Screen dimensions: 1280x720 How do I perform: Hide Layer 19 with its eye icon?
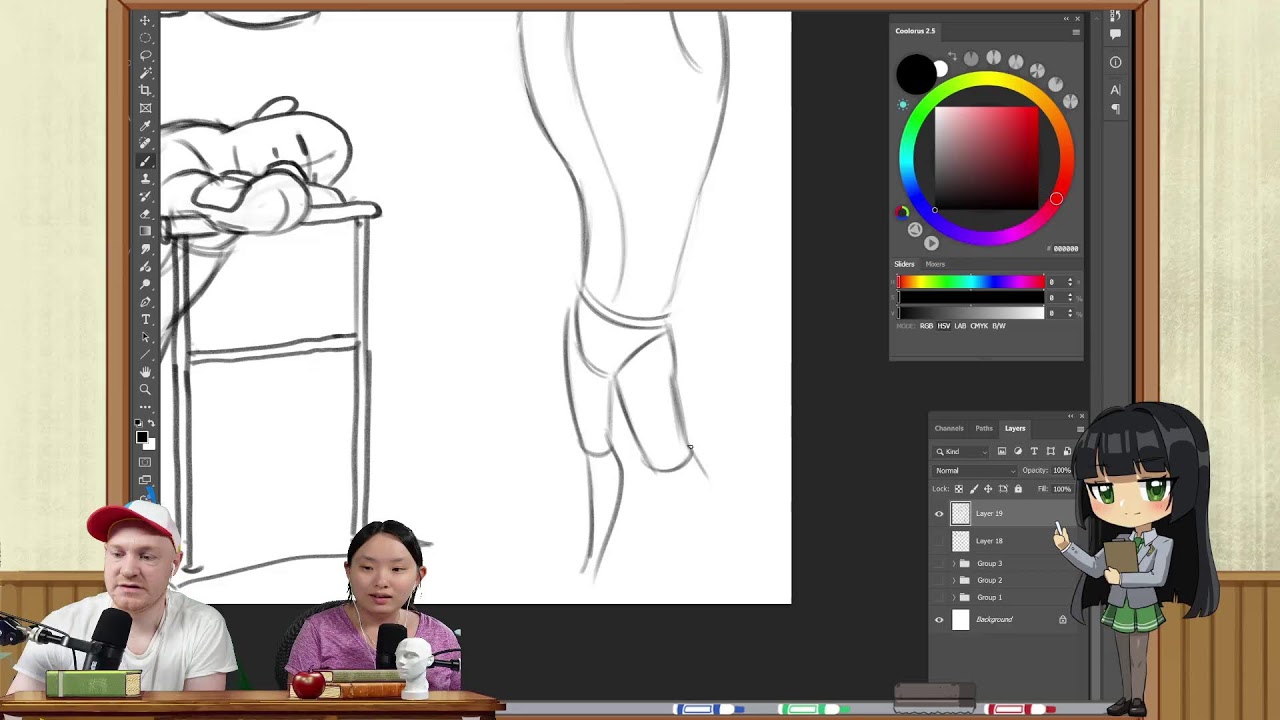(939, 513)
